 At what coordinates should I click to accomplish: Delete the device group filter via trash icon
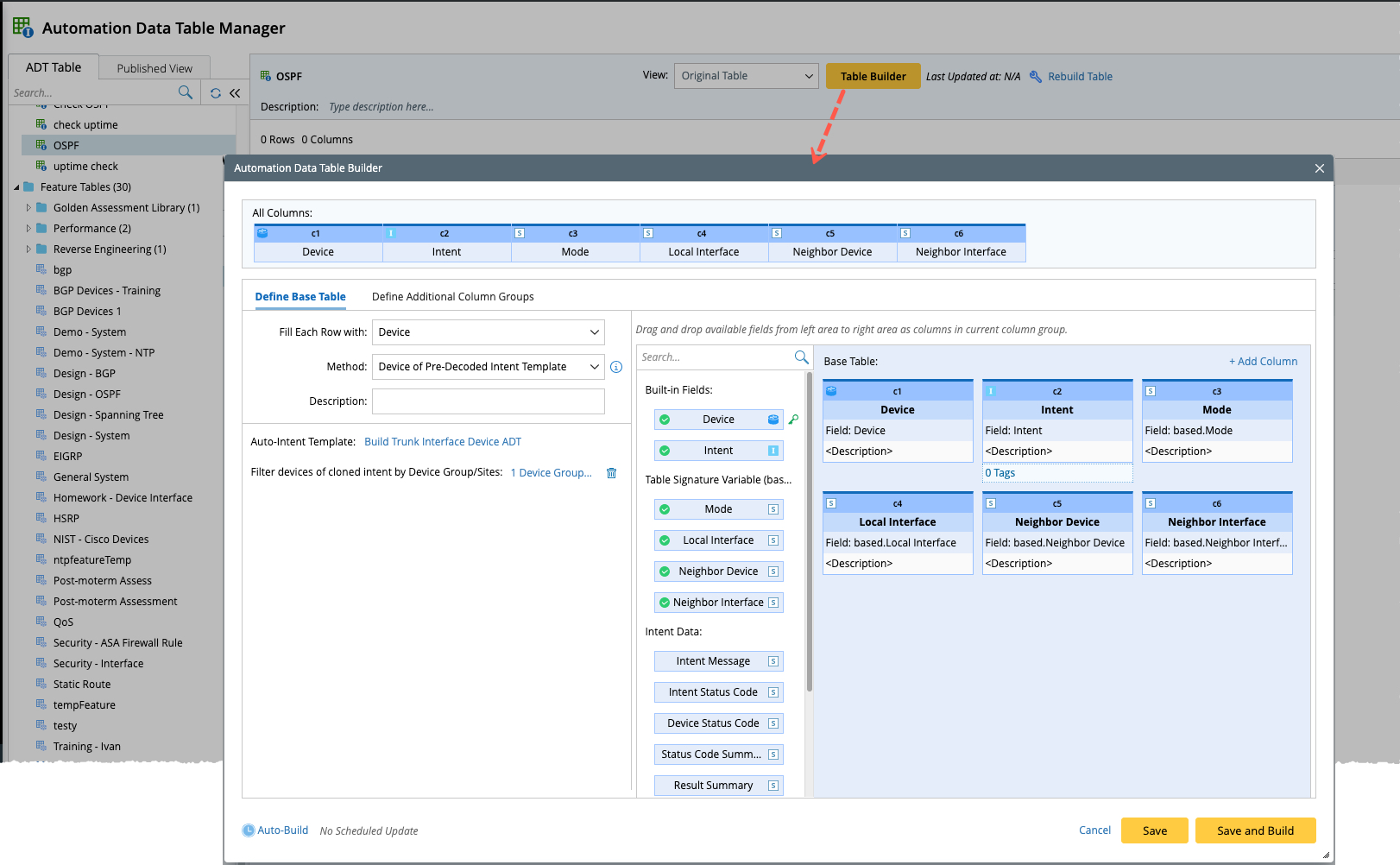click(x=612, y=473)
